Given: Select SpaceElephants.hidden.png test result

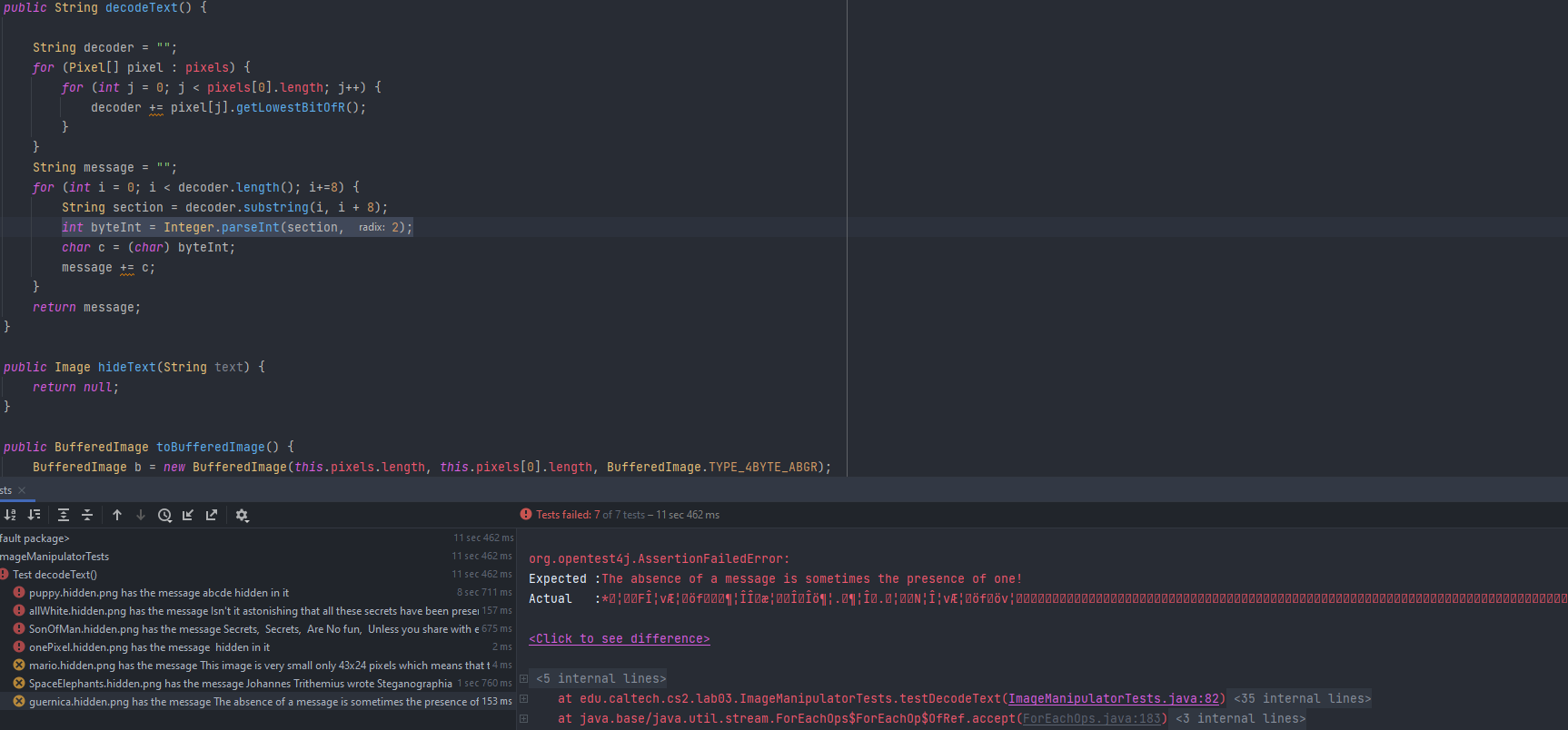Looking at the screenshot, I should [x=240, y=684].
